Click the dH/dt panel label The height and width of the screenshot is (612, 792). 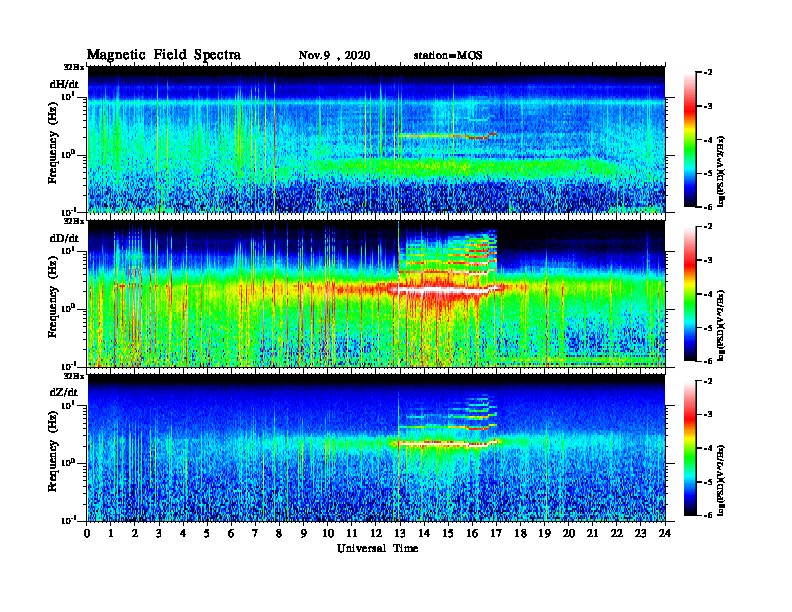(64, 84)
